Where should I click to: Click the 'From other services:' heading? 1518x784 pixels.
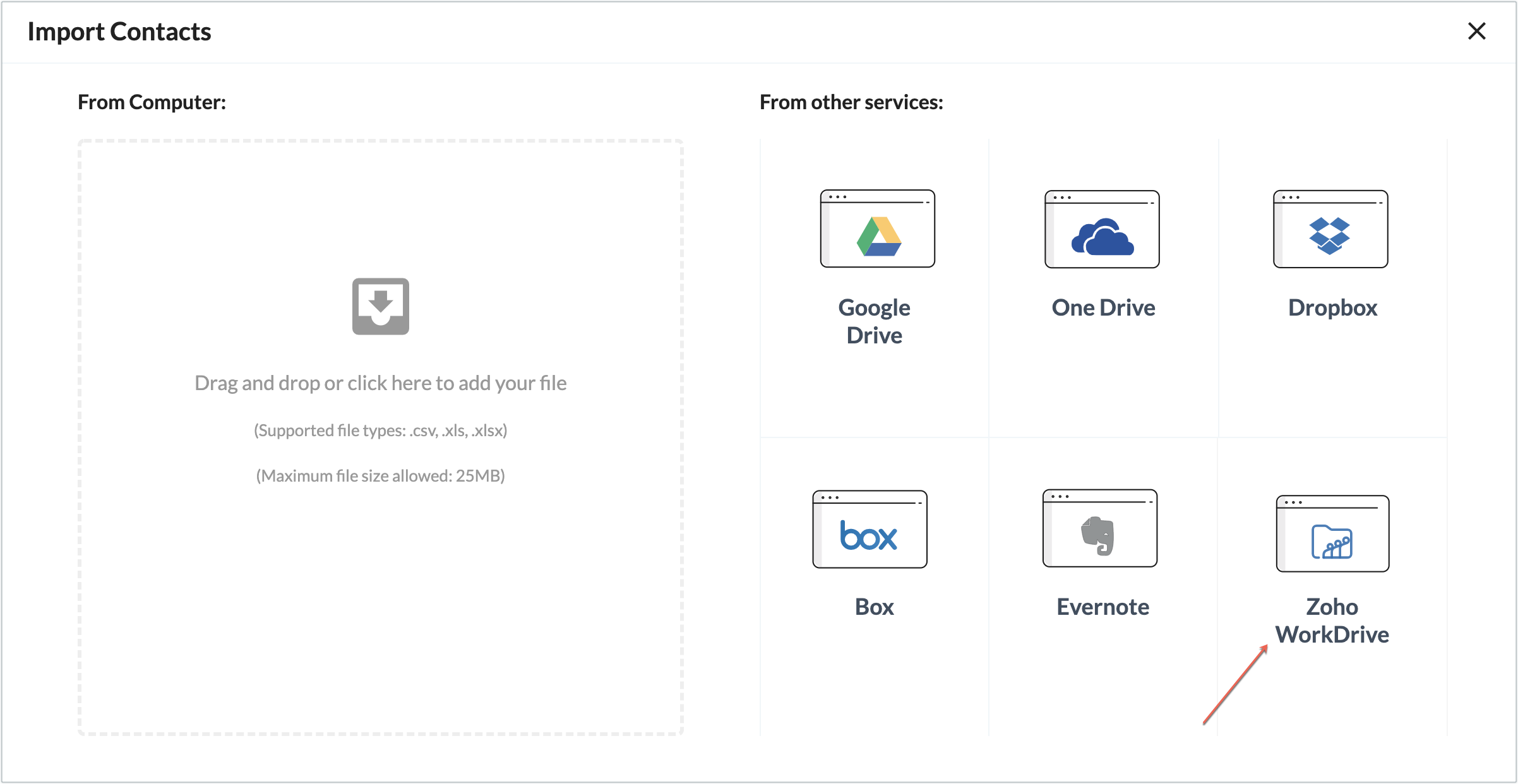click(x=851, y=102)
